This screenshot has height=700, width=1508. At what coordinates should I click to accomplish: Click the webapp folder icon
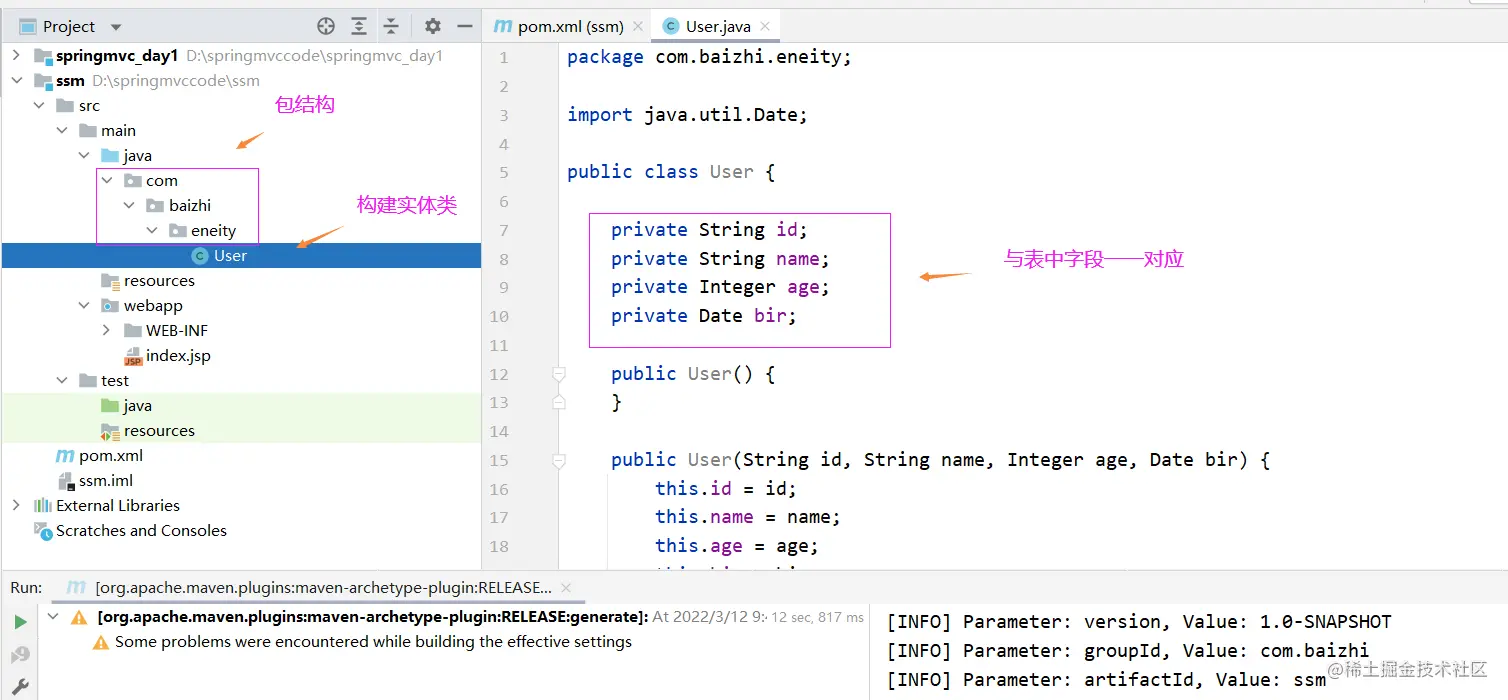[x=110, y=306]
